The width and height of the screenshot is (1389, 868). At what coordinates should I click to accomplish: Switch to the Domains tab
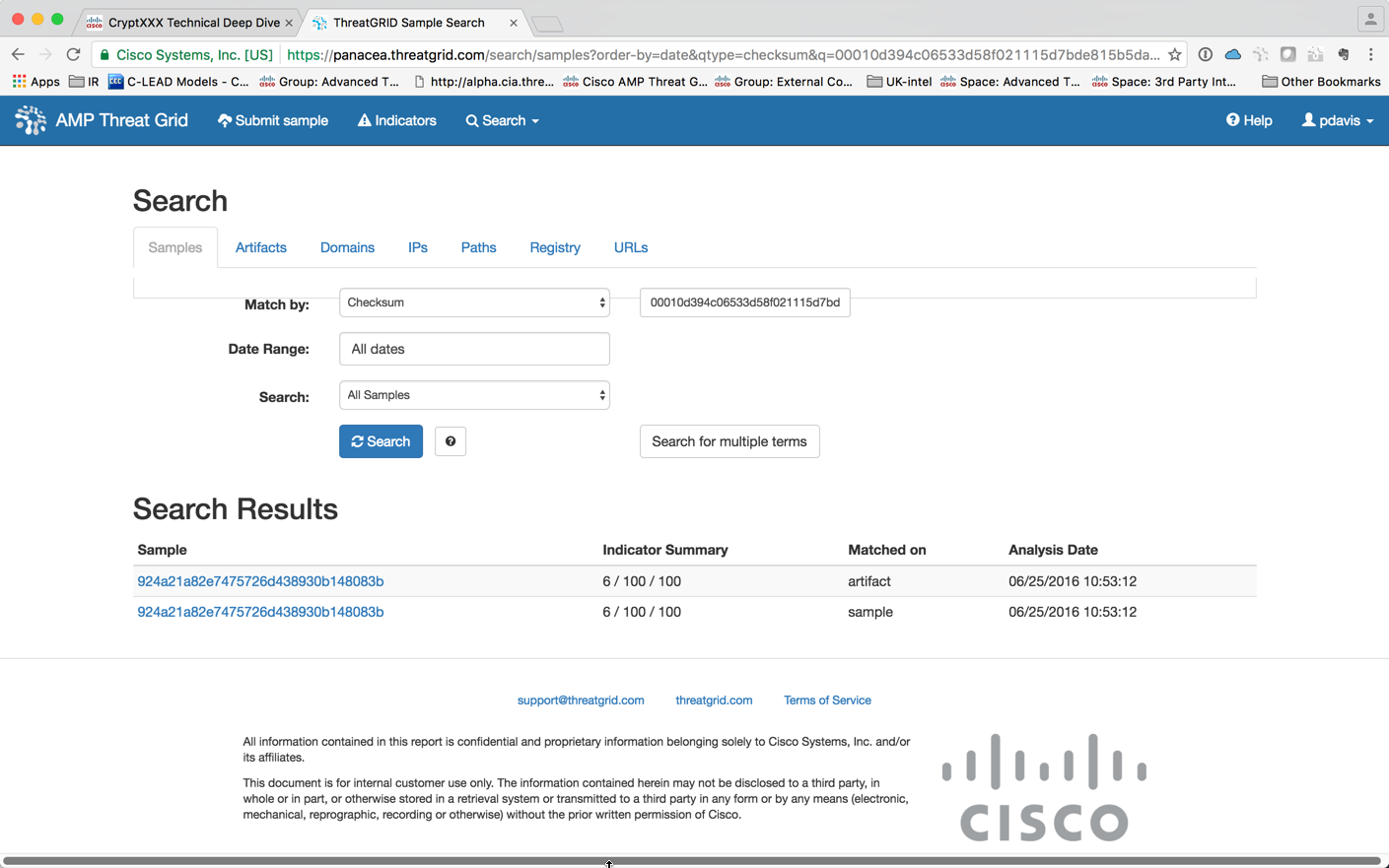point(347,247)
